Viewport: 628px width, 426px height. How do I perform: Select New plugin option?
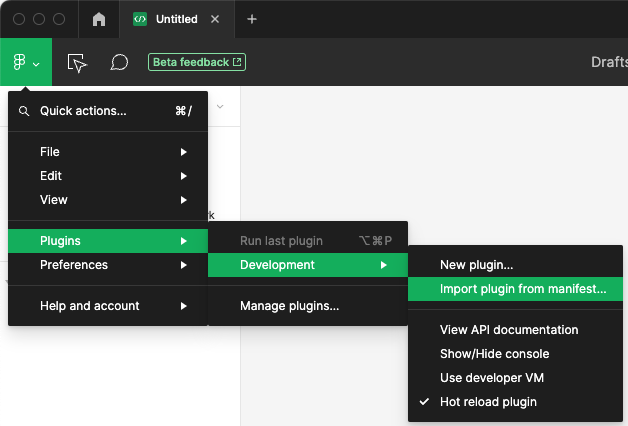pyautogui.click(x=476, y=265)
